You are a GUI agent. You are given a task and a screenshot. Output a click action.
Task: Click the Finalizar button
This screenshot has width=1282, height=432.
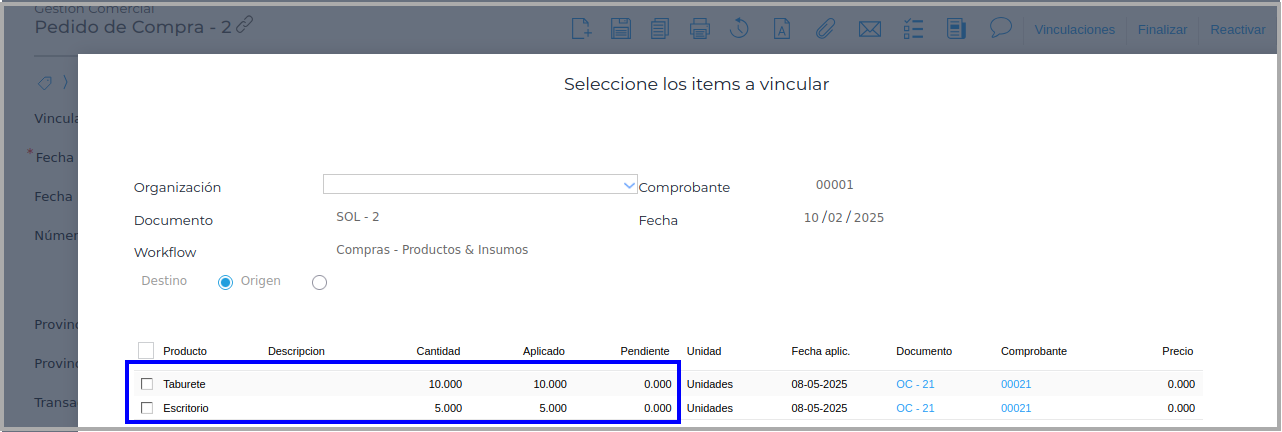point(1162,30)
